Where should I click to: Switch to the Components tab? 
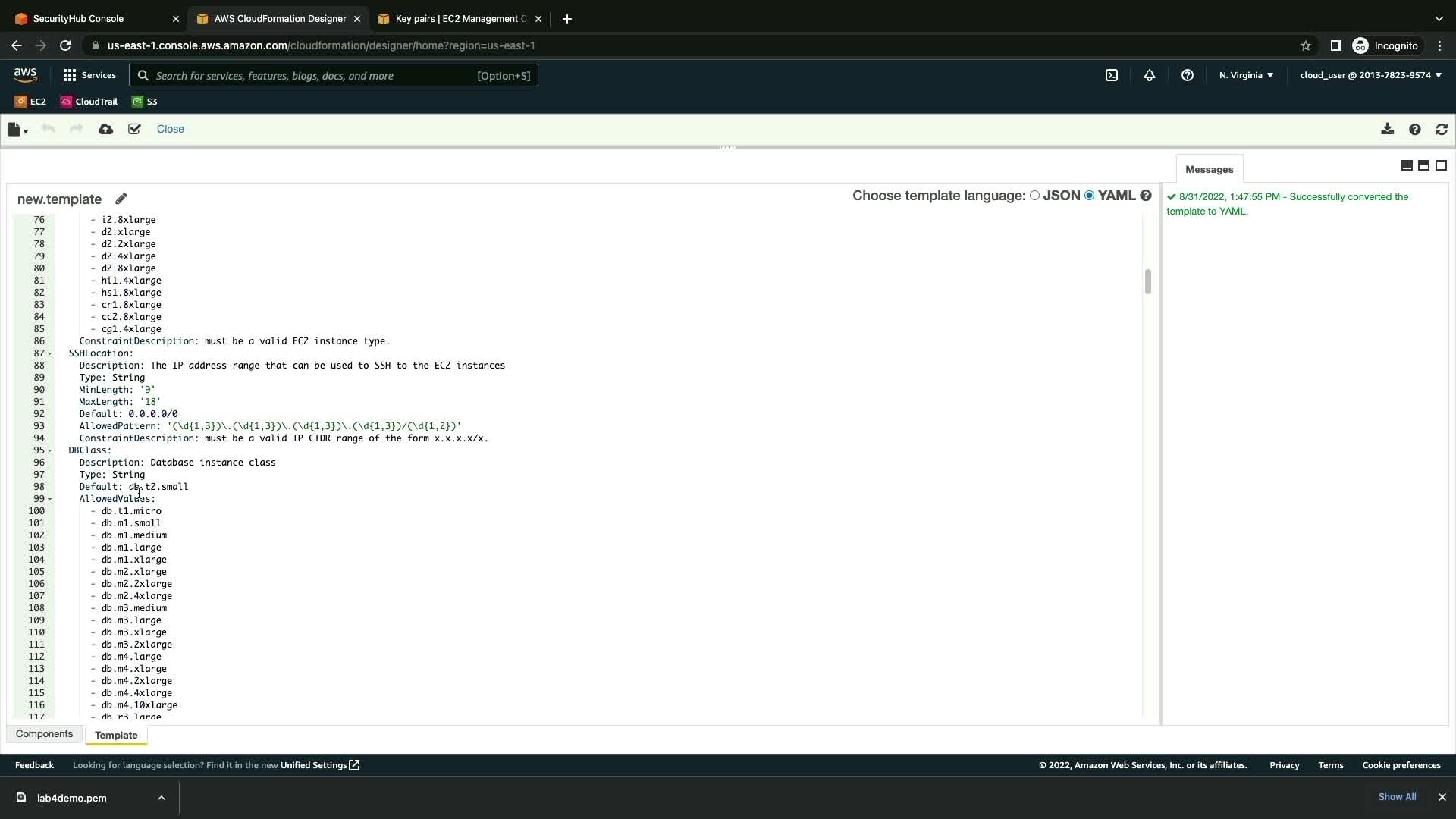coord(44,734)
